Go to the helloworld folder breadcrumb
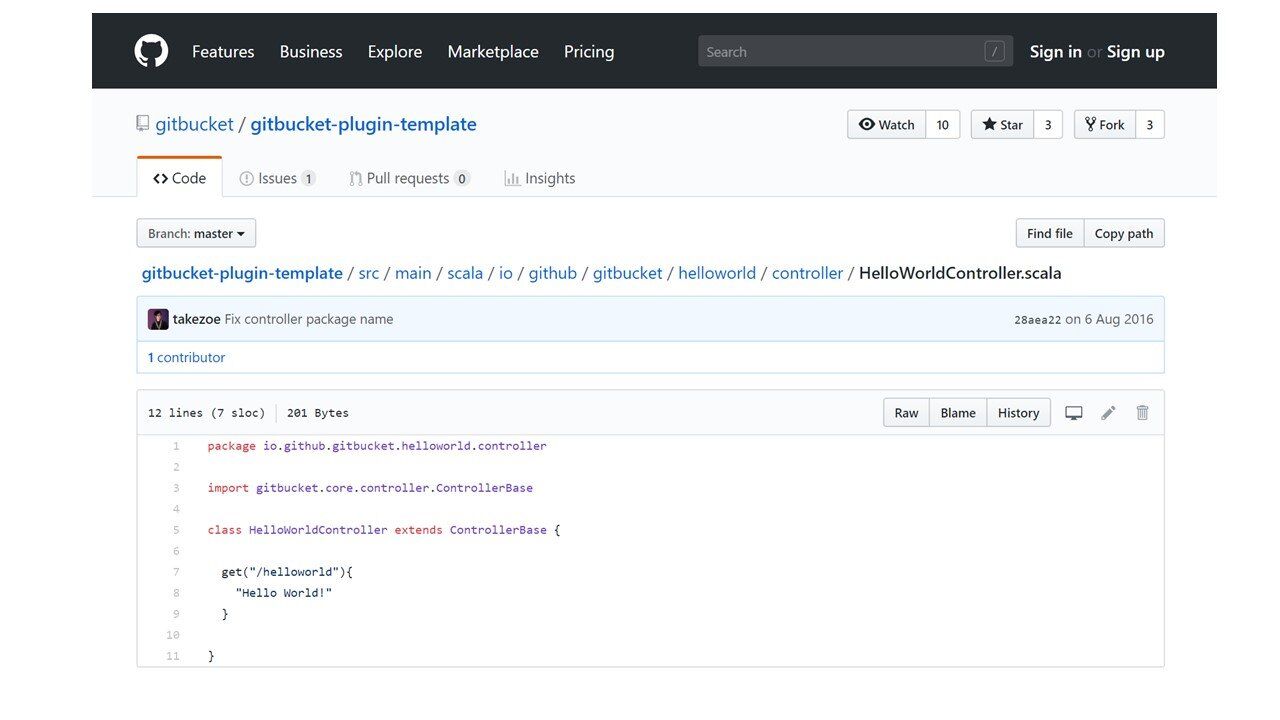Screen dimensions: 1280x720 pos(717,273)
